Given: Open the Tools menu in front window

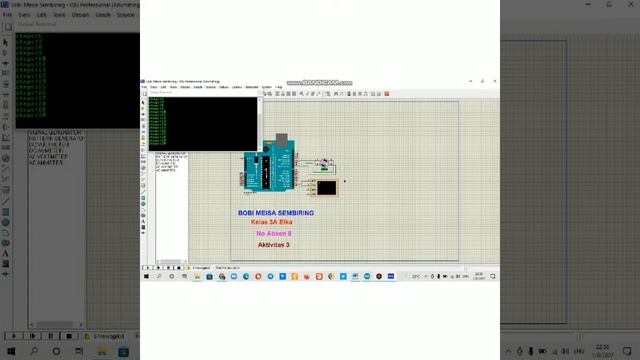Looking at the screenshot, I should click(173, 87).
